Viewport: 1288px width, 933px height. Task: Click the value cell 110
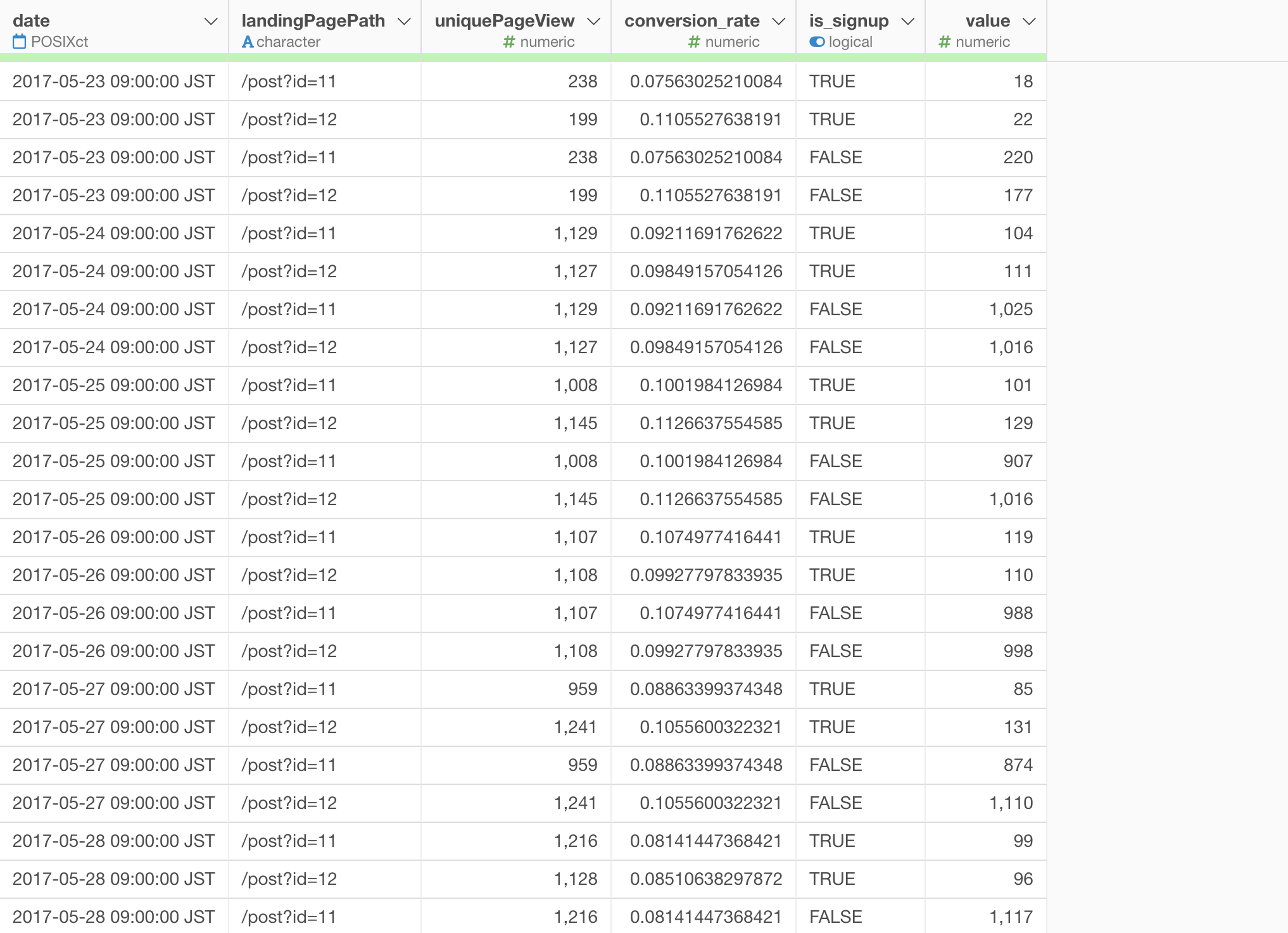[x=986, y=575]
